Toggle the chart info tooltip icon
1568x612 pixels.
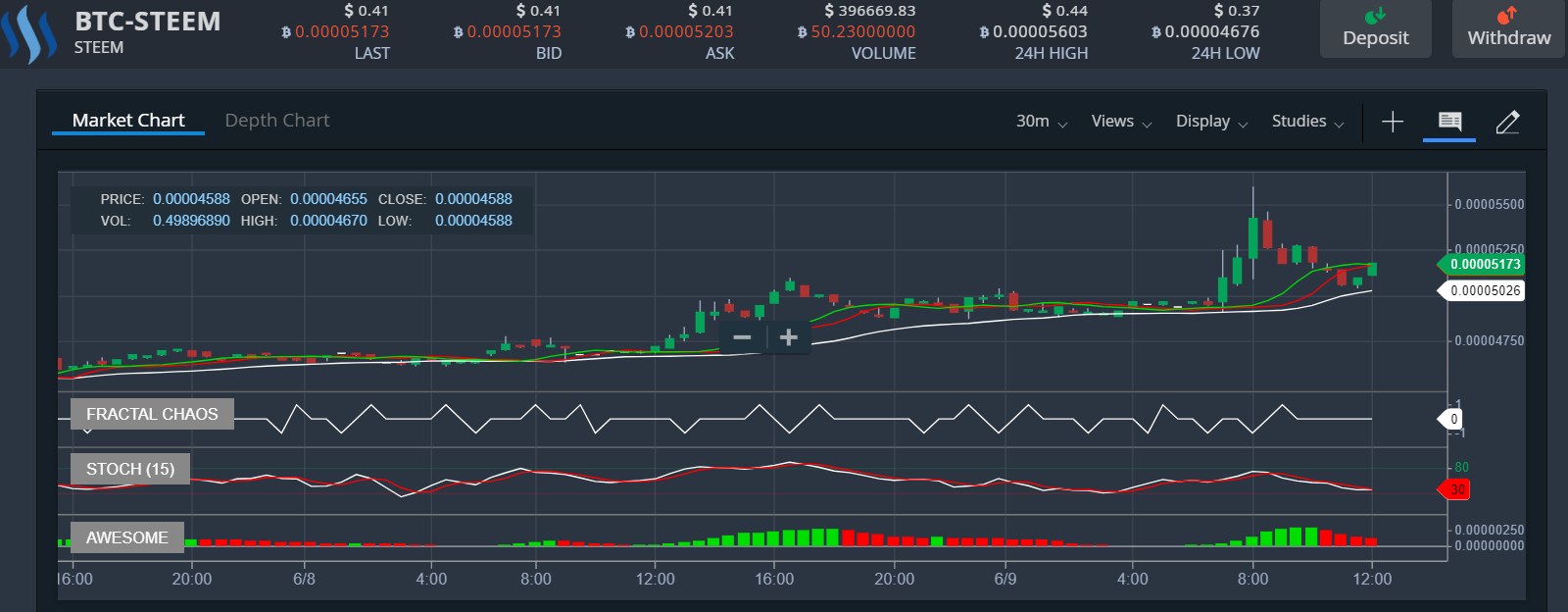point(1449,122)
